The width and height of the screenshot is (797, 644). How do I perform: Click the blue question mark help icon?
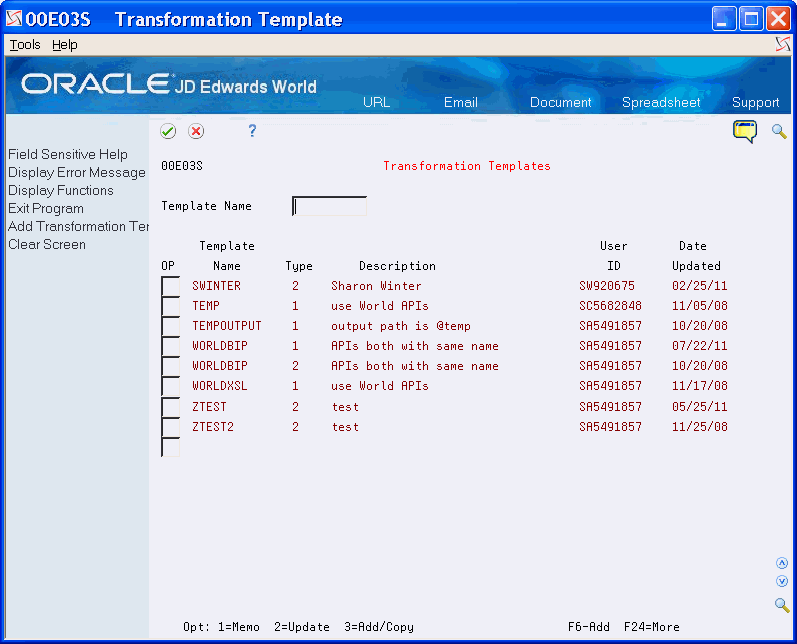[x=252, y=131]
